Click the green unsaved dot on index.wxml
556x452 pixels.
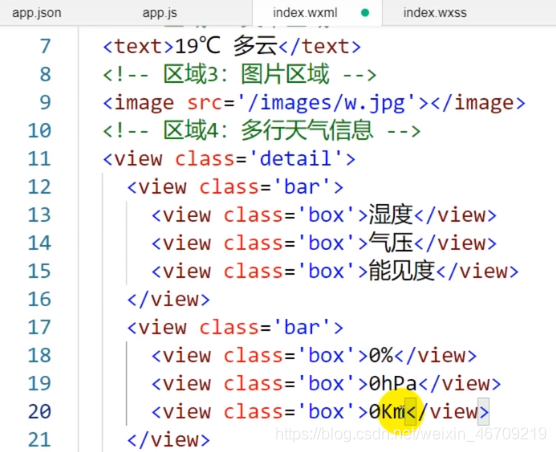(x=365, y=13)
